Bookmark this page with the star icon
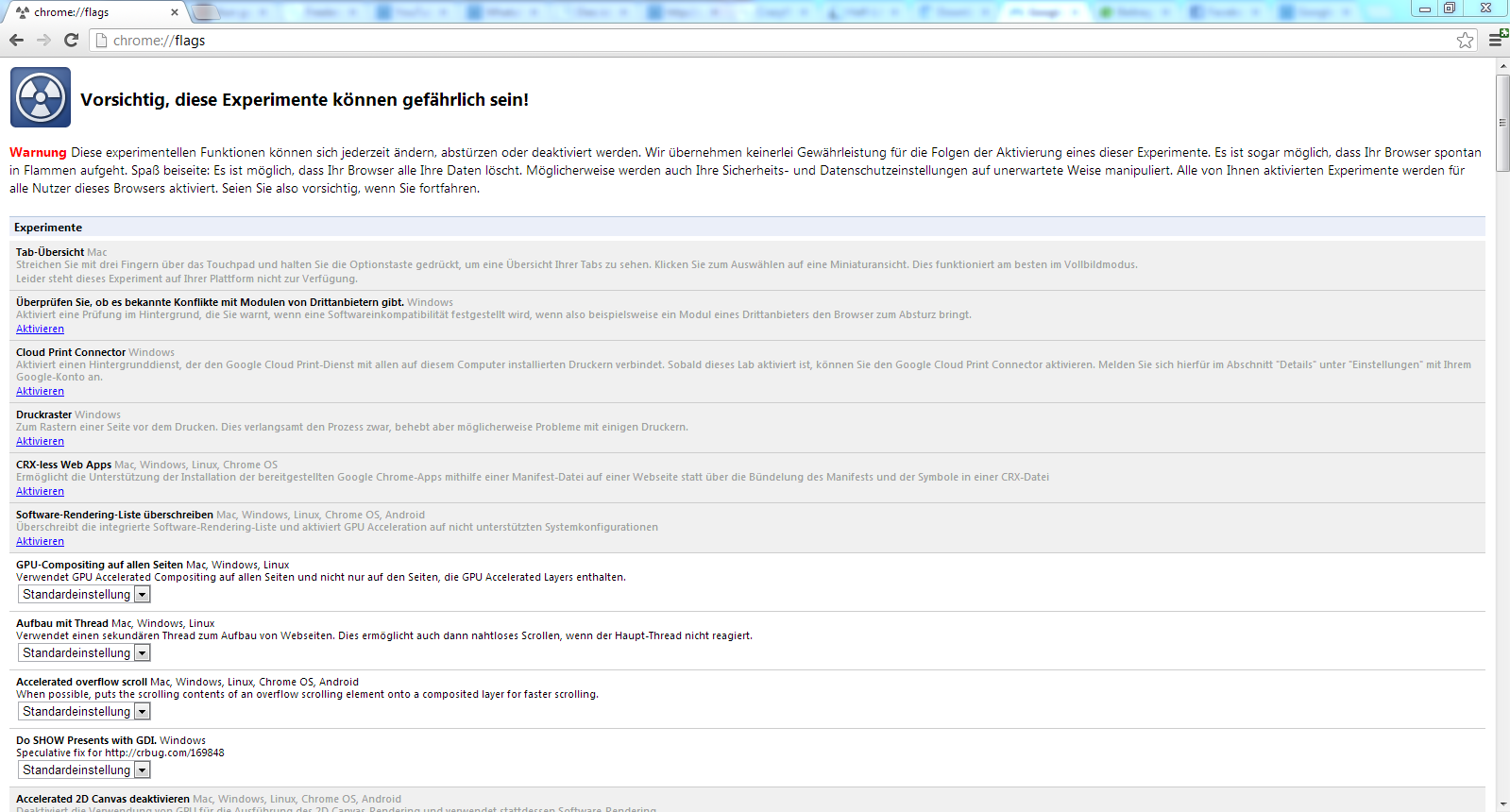Viewport: 1510px width, 812px height. (x=1465, y=41)
